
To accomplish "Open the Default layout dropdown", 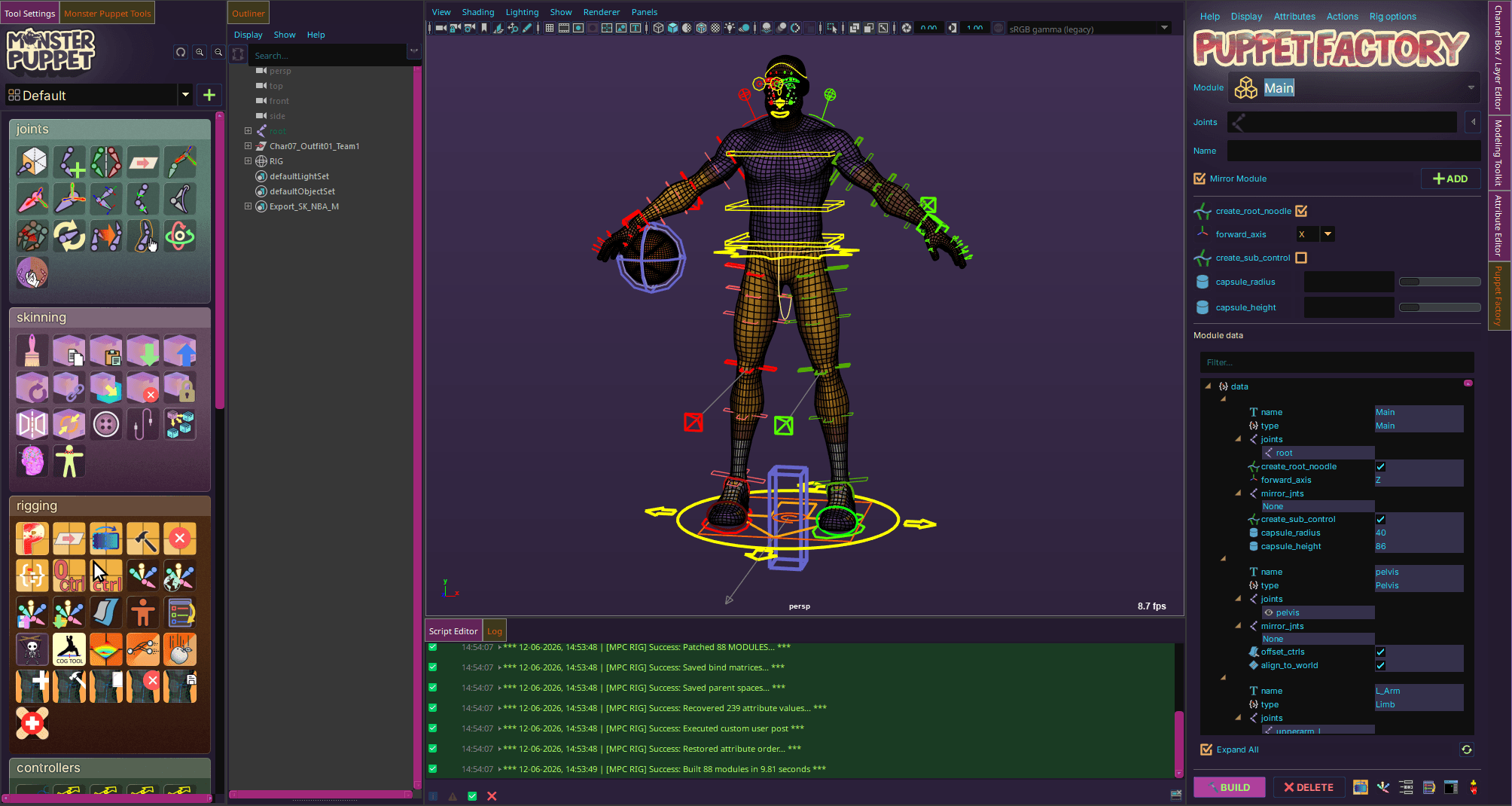I will (x=185, y=95).
